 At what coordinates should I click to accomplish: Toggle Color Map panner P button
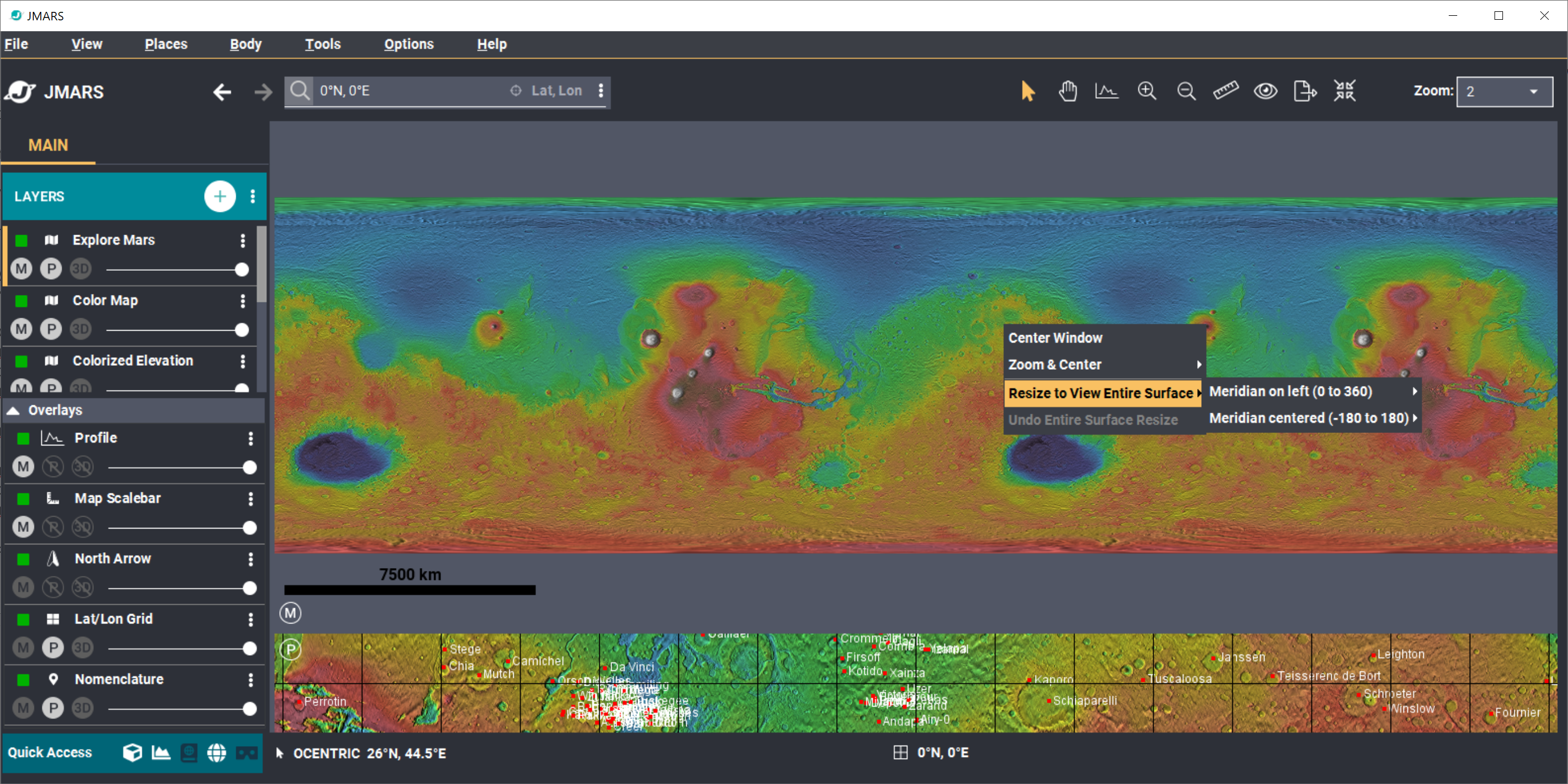(x=51, y=329)
